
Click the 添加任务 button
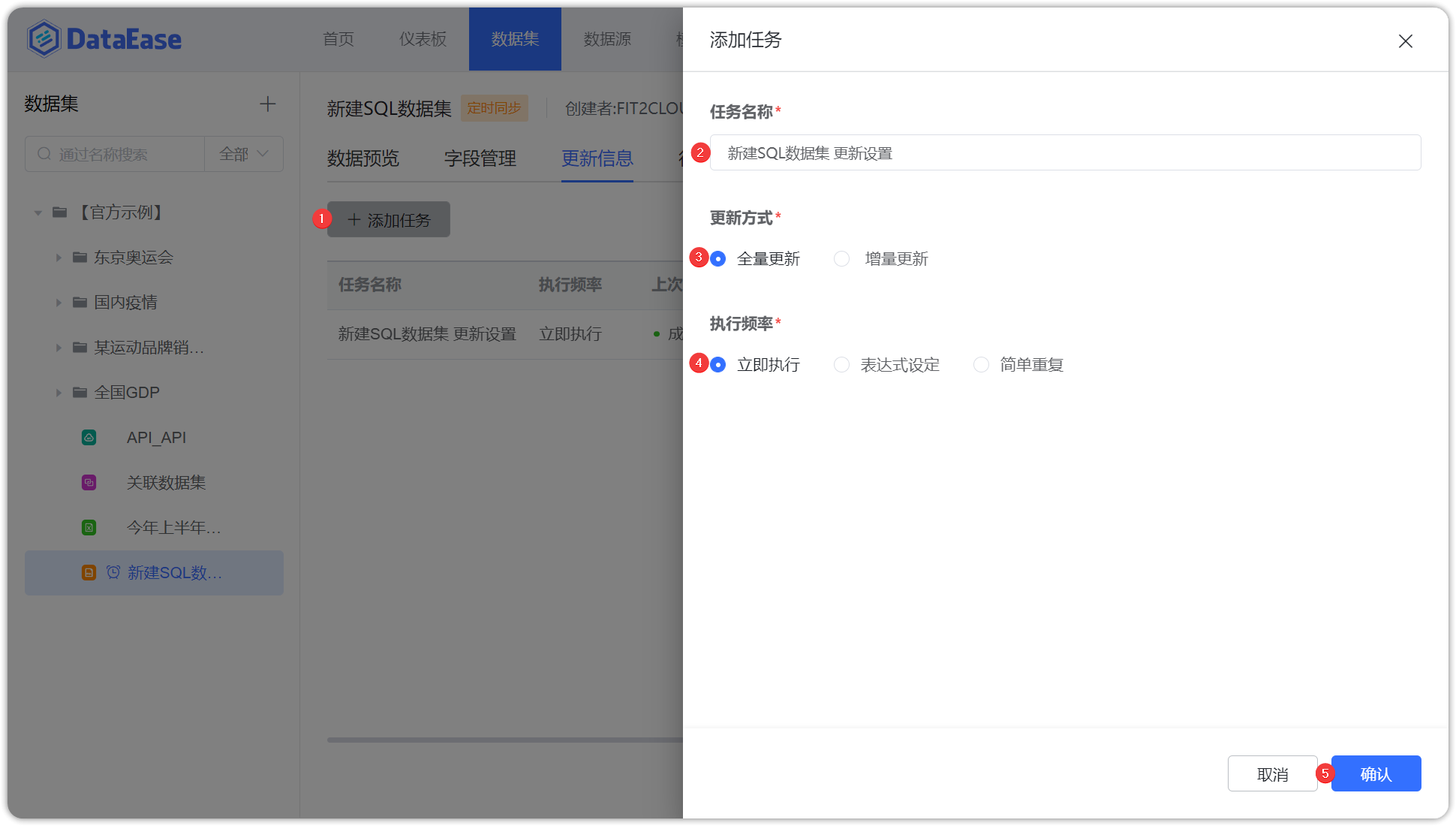tap(389, 219)
